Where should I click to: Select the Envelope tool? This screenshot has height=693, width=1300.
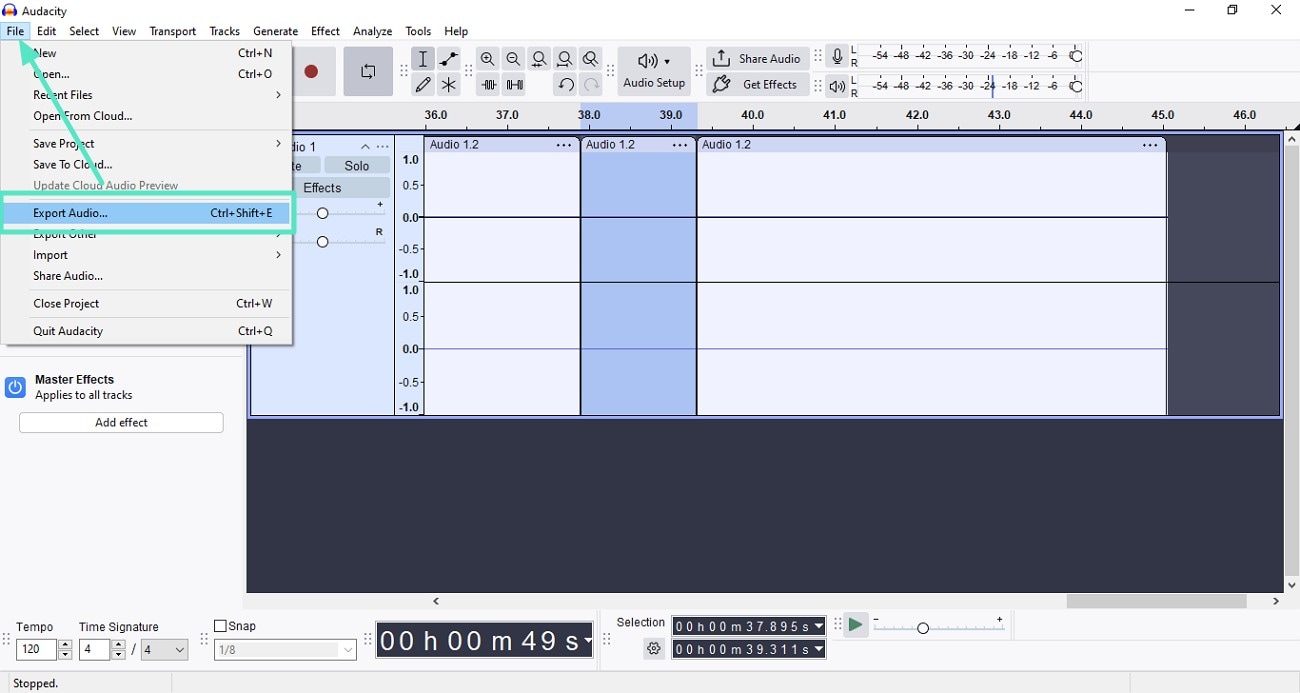coord(449,59)
